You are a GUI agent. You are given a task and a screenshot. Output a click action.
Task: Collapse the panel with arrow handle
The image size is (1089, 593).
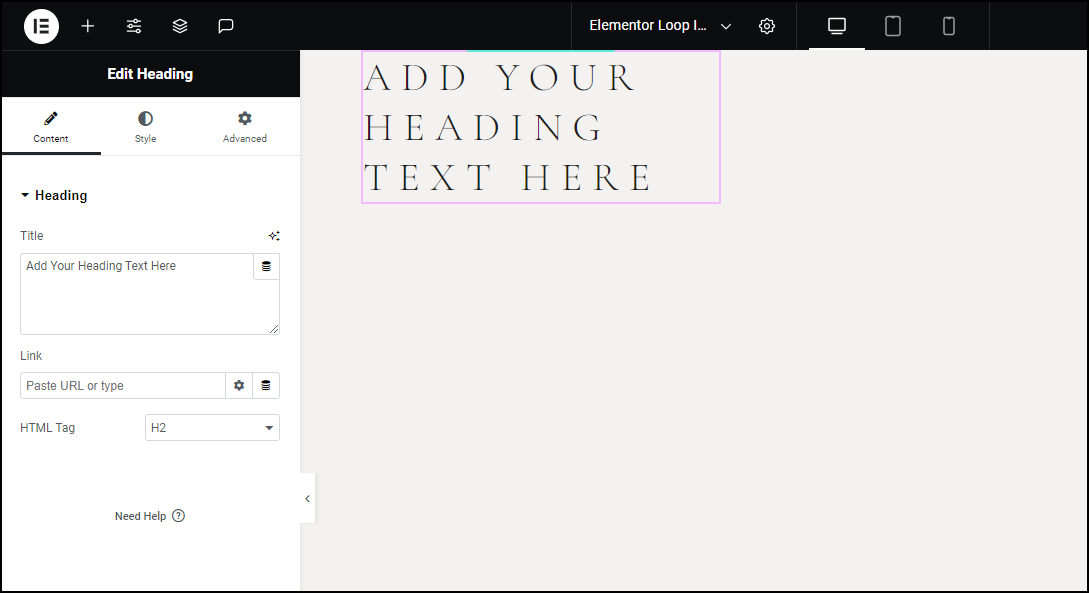308,499
